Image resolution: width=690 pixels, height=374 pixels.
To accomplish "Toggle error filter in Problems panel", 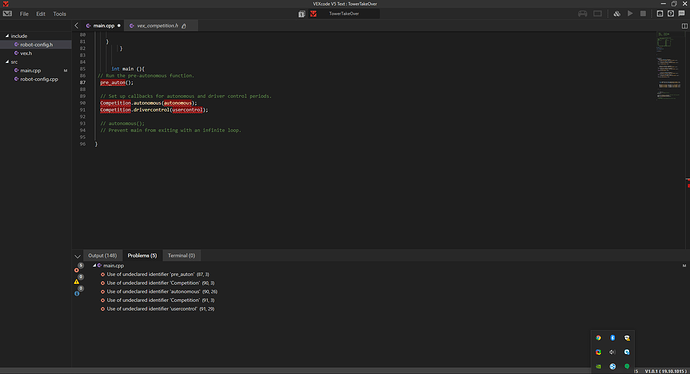I will [x=77, y=270].
